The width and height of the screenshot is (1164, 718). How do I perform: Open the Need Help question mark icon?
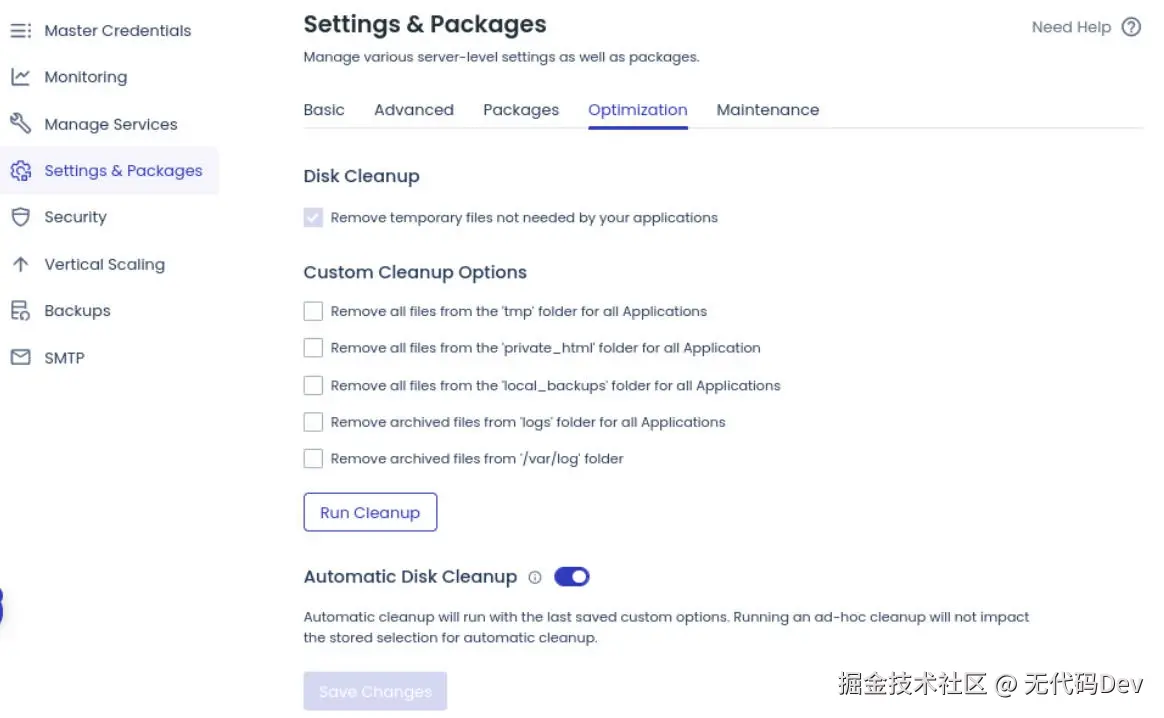coord(1129,27)
